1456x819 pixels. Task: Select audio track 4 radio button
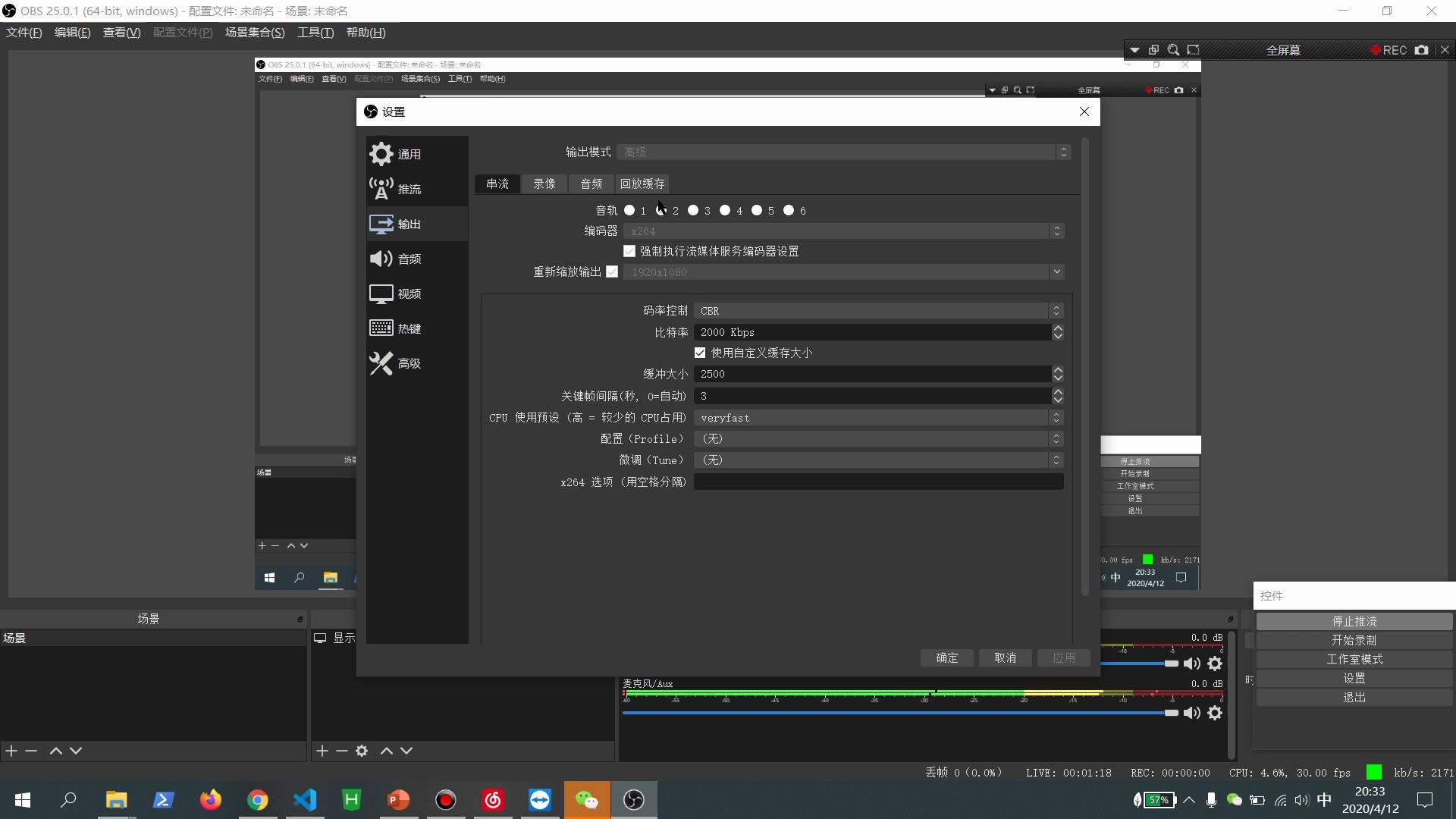(725, 211)
